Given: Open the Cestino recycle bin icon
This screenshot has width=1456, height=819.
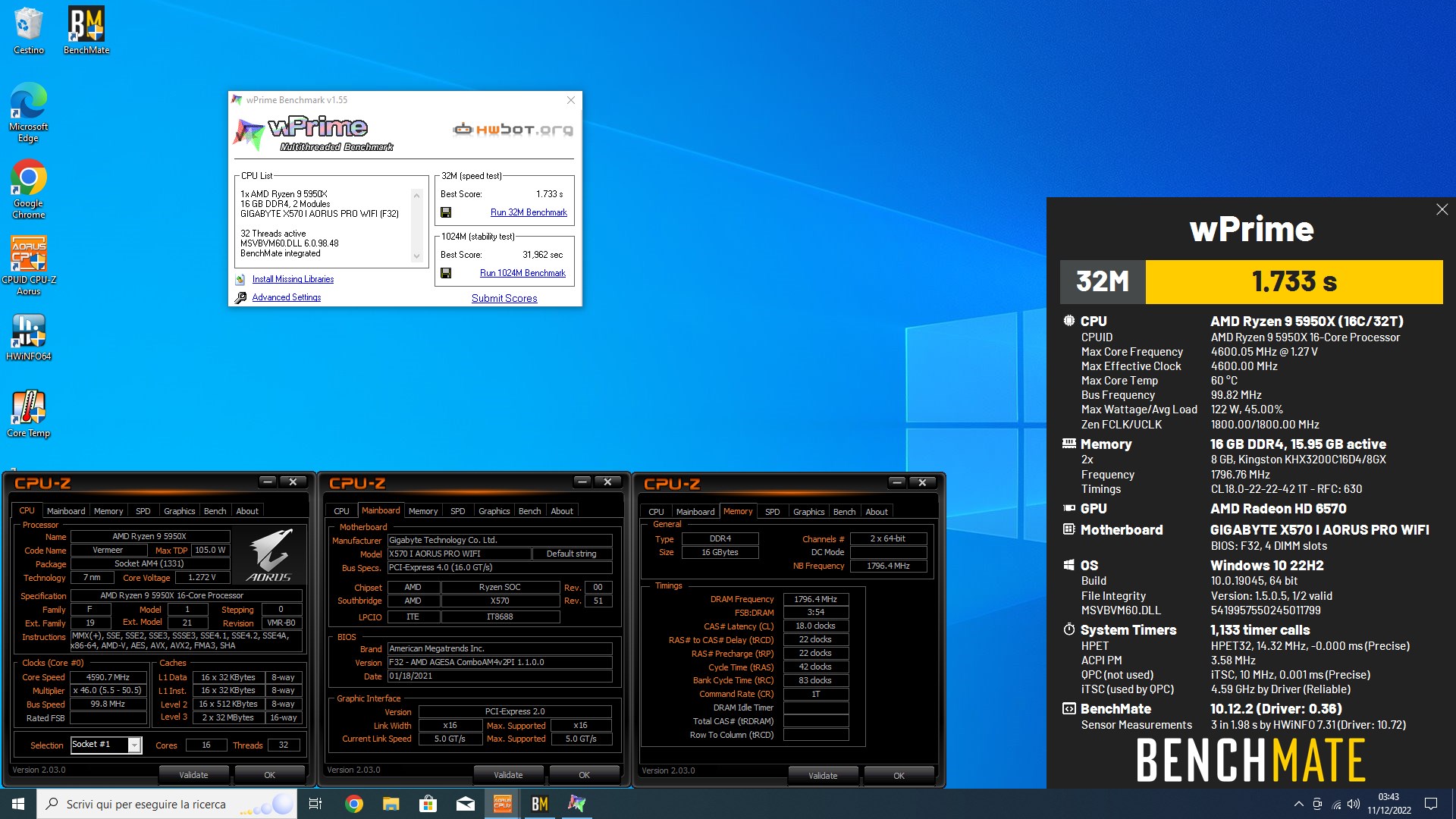Looking at the screenshot, I should (x=29, y=30).
